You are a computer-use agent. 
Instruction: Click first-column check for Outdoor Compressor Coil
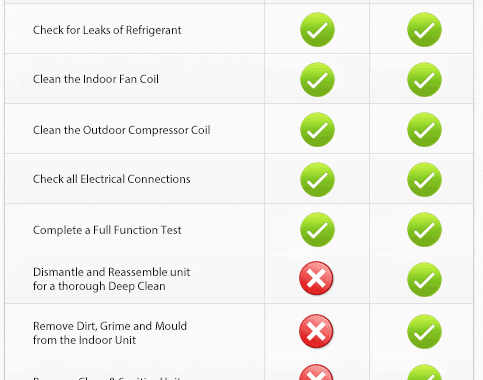tap(317, 130)
